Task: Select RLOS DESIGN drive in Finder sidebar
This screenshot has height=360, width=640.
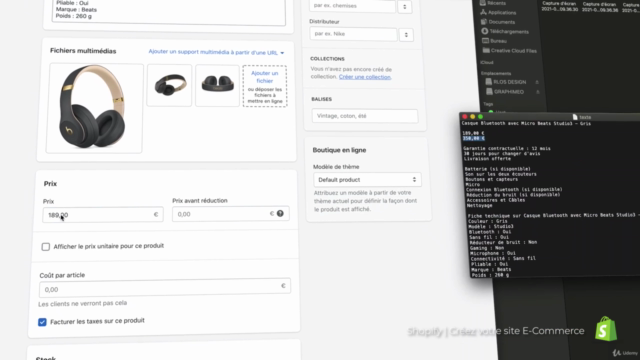Action: tap(509, 82)
